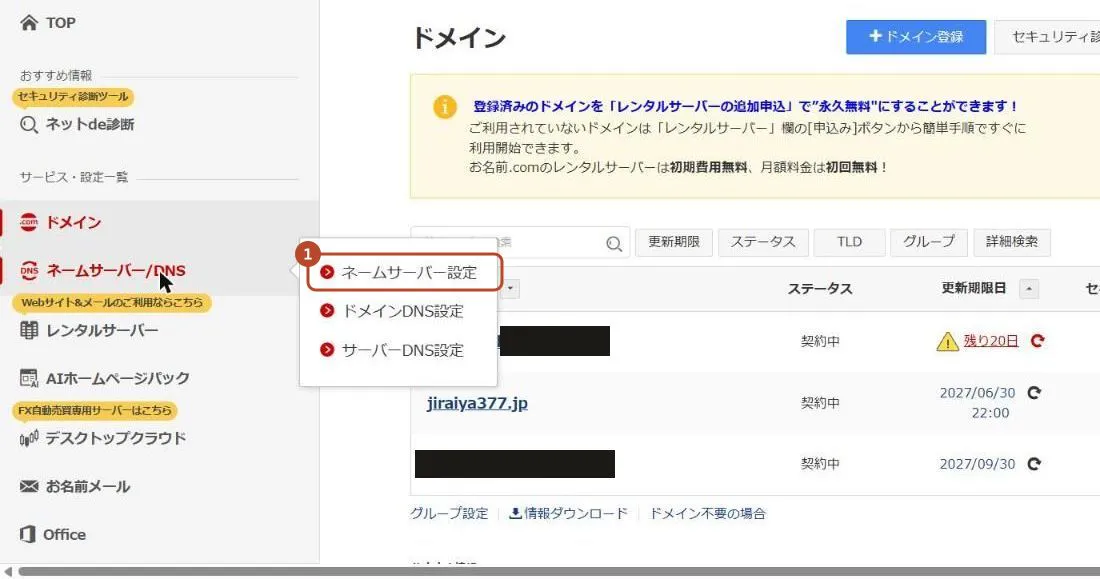Open the グループ filter
This screenshot has height=579, width=1100.
coord(929,242)
